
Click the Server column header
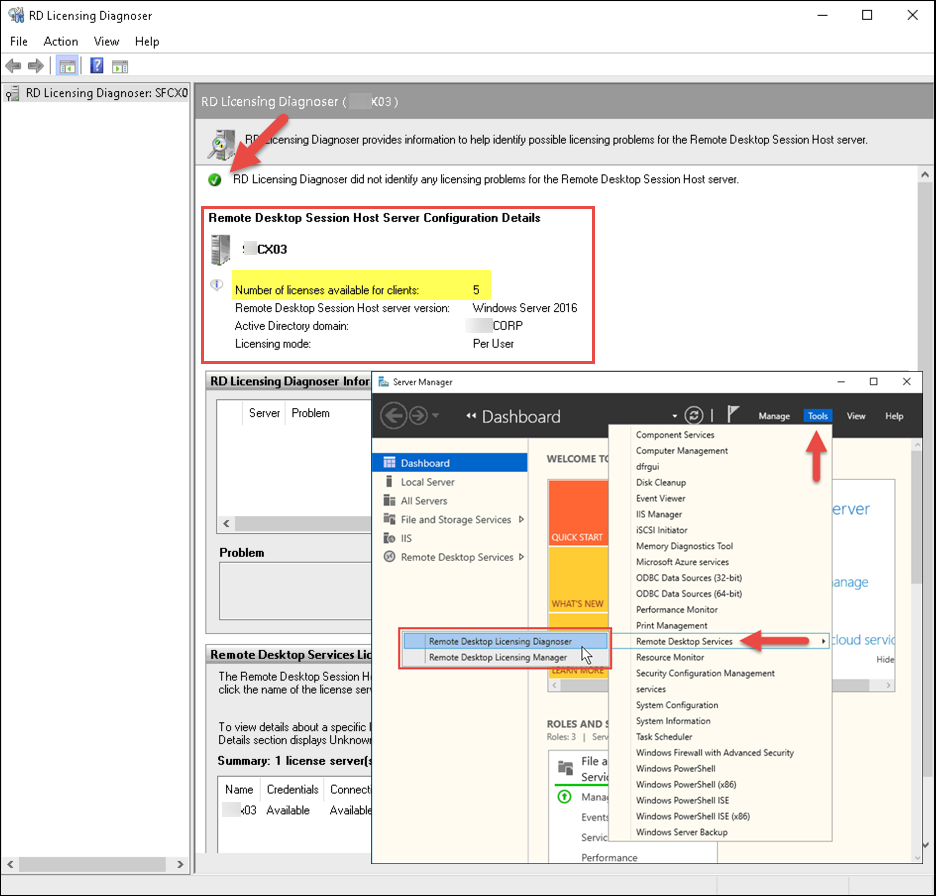coord(264,413)
